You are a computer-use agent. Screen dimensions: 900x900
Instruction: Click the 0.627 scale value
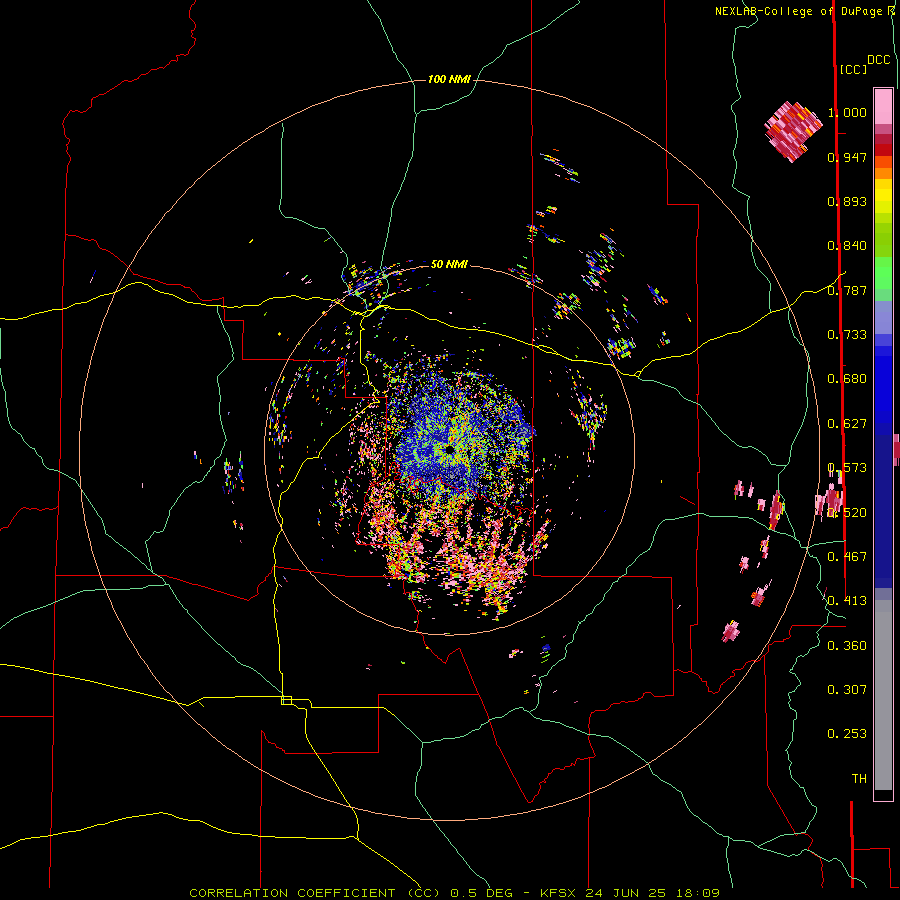coord(847,424)
